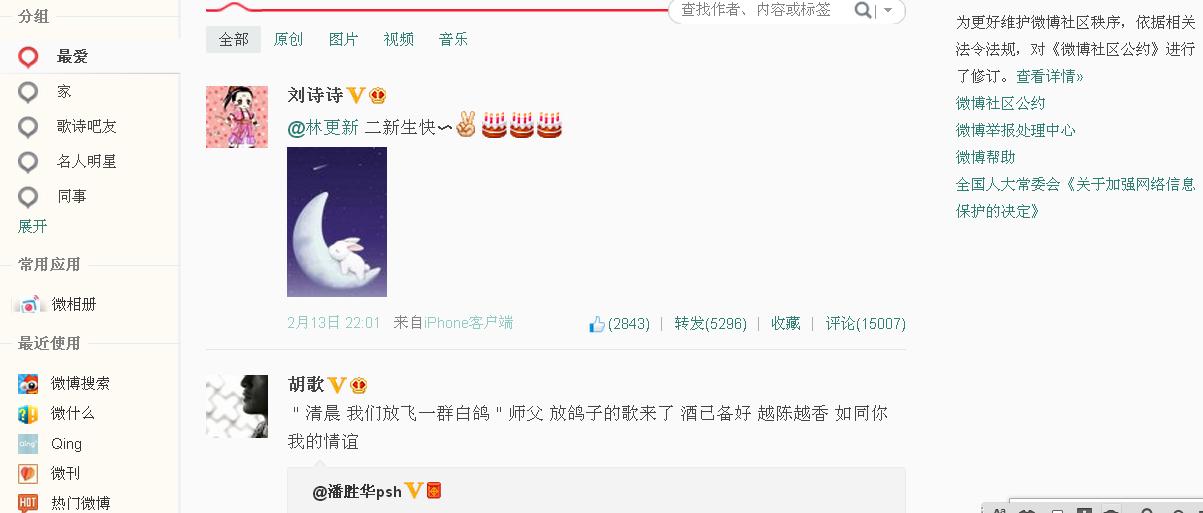Screen dimensions: 1203x513
Task: Click the search magnifier icon
Action: [862, 10]
